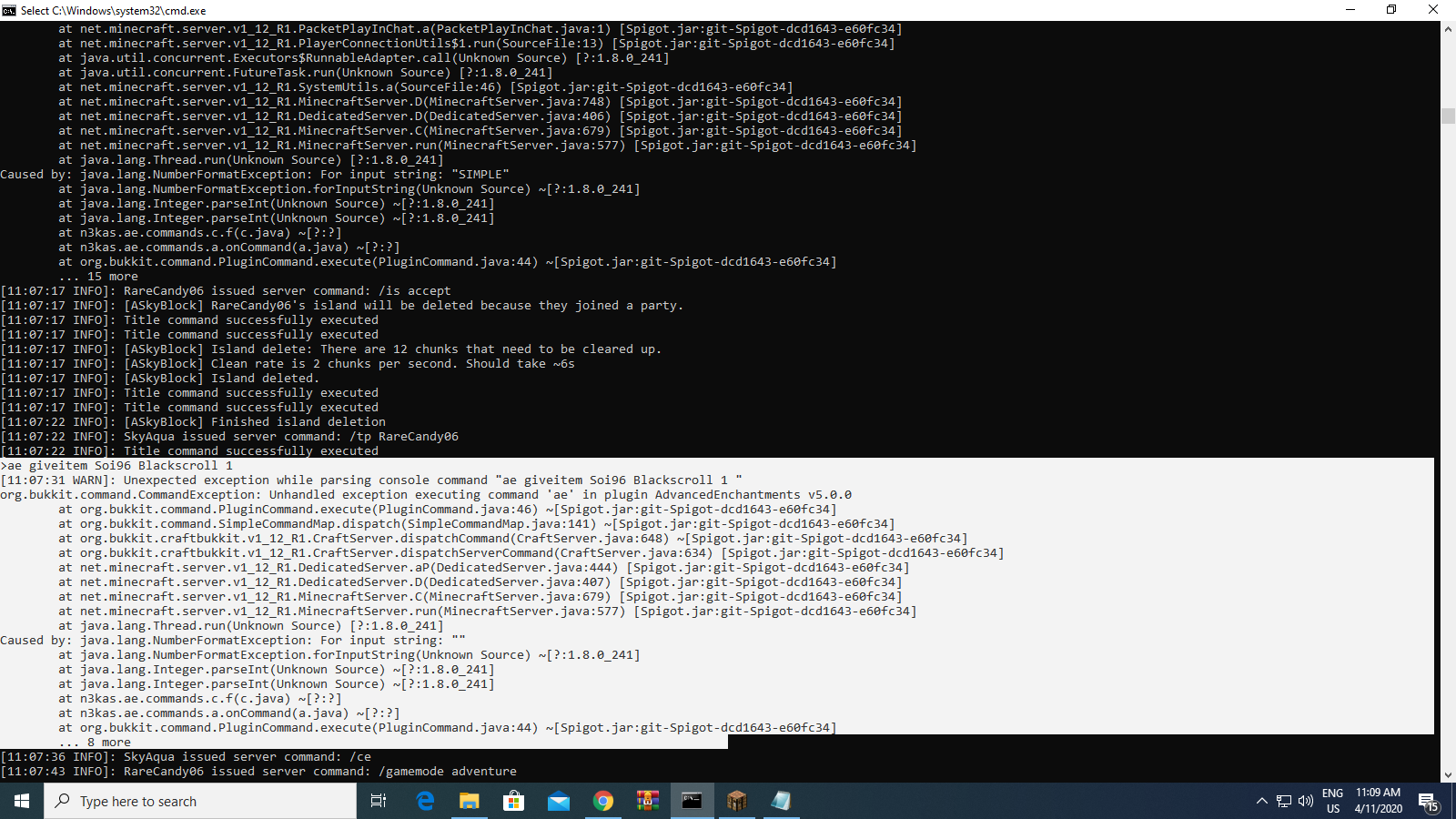Open the Action Center notifications icon

tap(1428, 801)
